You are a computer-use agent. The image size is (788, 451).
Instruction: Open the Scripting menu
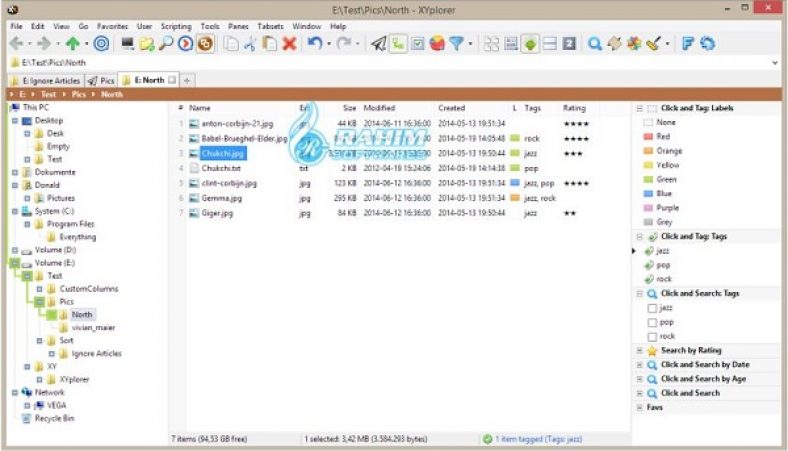point(176,26)
